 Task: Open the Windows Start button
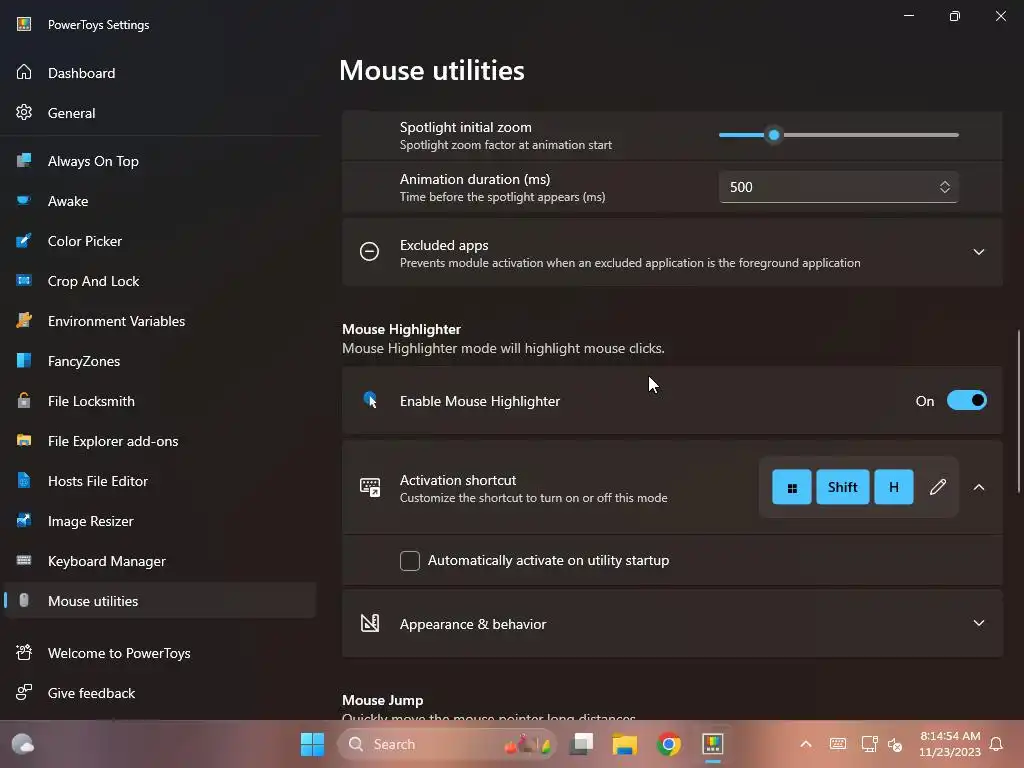(x=312, y=744)
